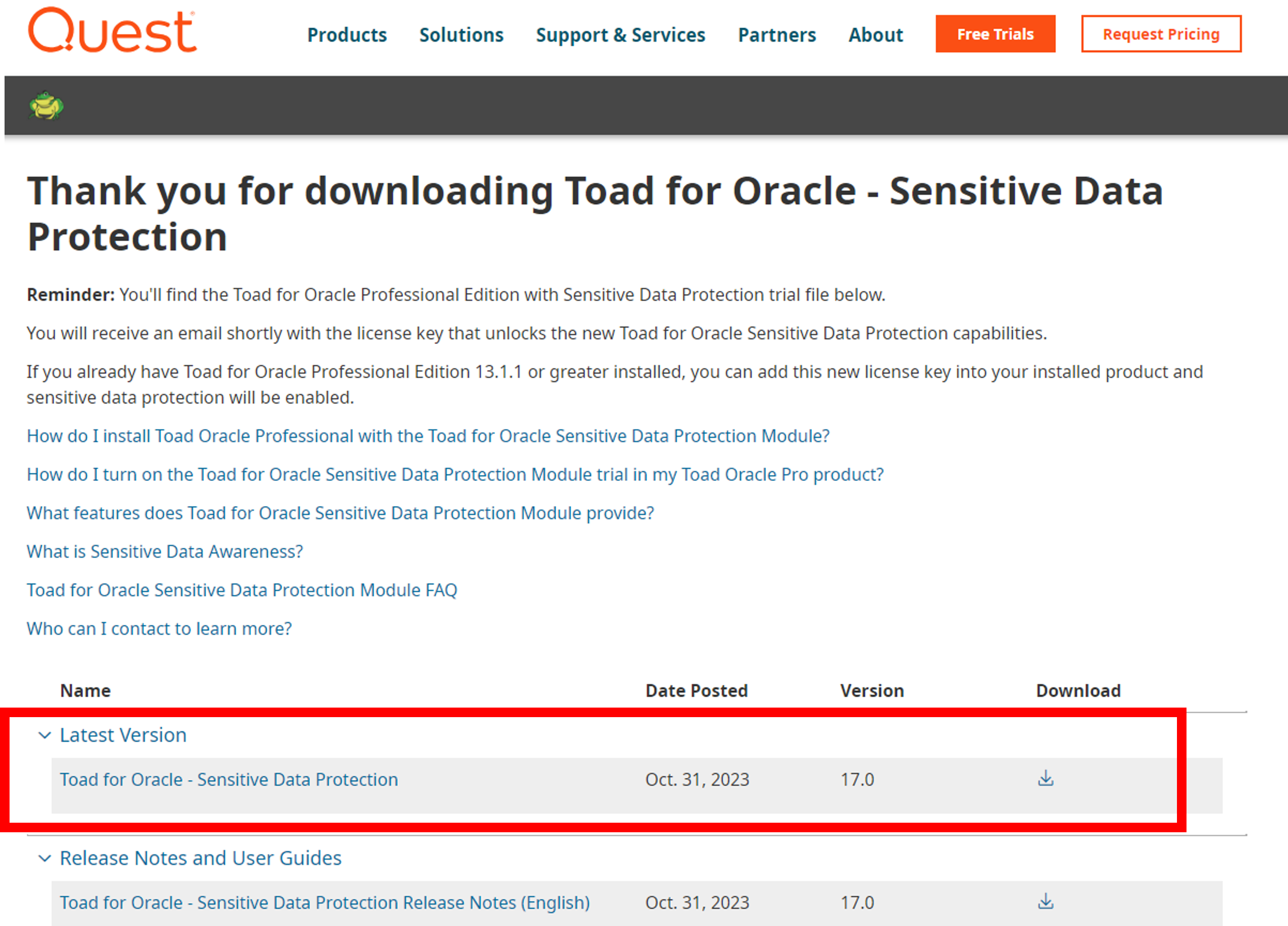Open link about features the module provides
The width and height of the screenshot is (1288, 926).
point(340,513)
